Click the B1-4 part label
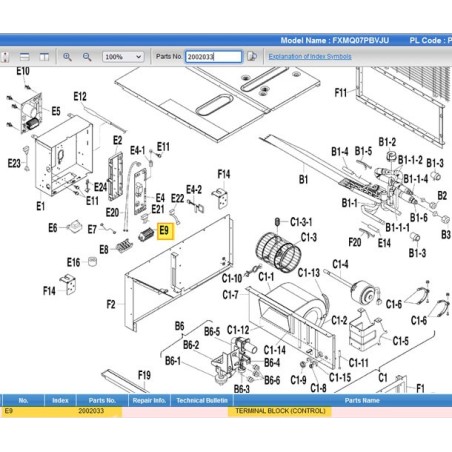 click(340, 152)
